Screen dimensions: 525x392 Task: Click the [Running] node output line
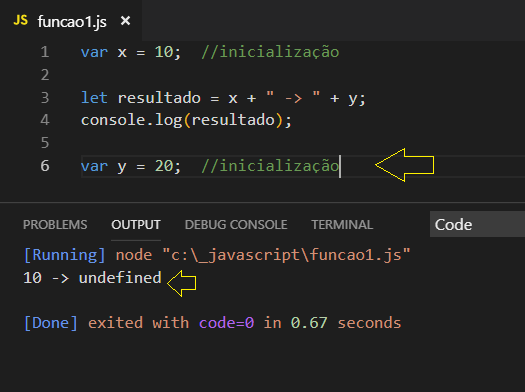click(x=217, y=255)
